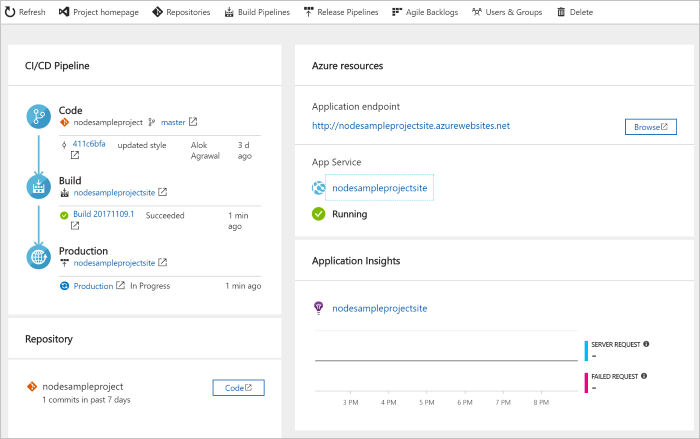The width and height of the screenshot is (700, 439).
Task: Click the Browse button for the endpoint
Action: (651, 127)
